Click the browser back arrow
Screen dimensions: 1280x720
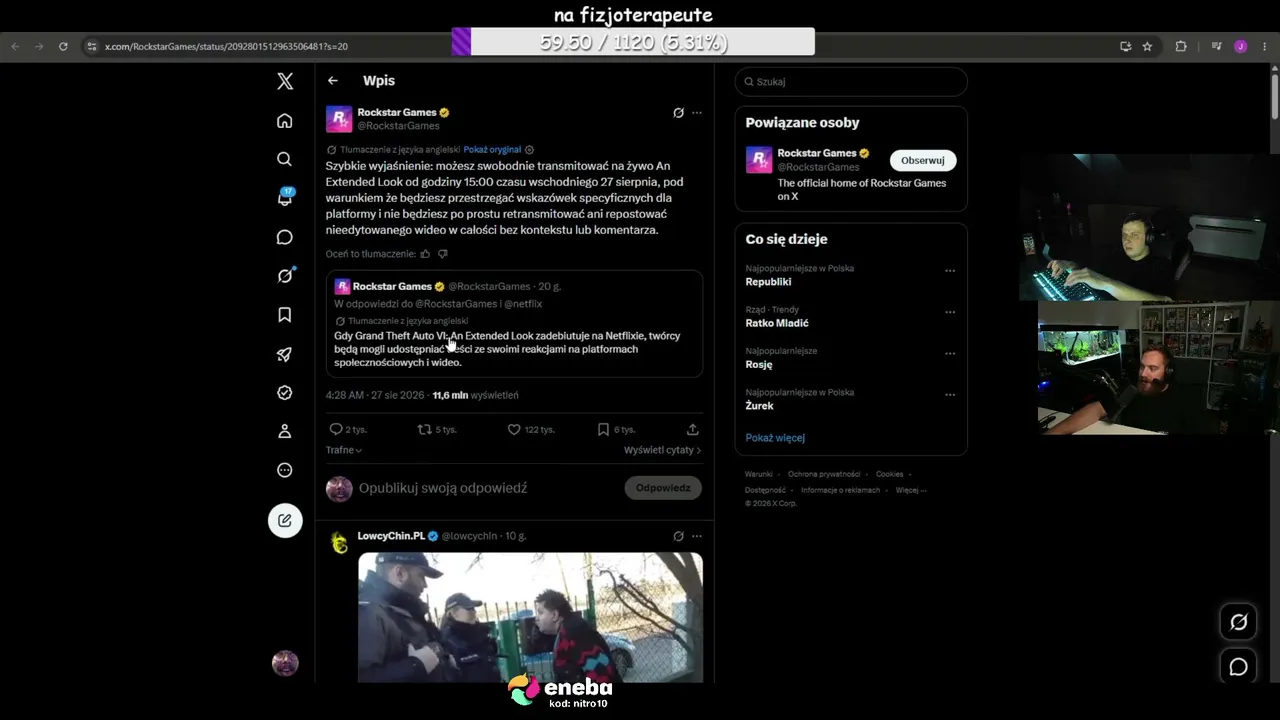point(15,46)
